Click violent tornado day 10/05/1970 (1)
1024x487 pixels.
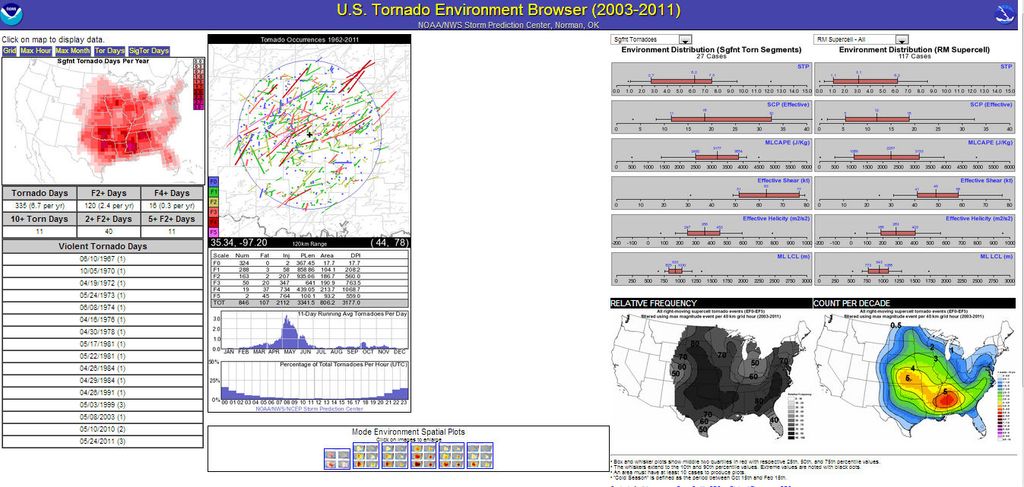[103, 272]
